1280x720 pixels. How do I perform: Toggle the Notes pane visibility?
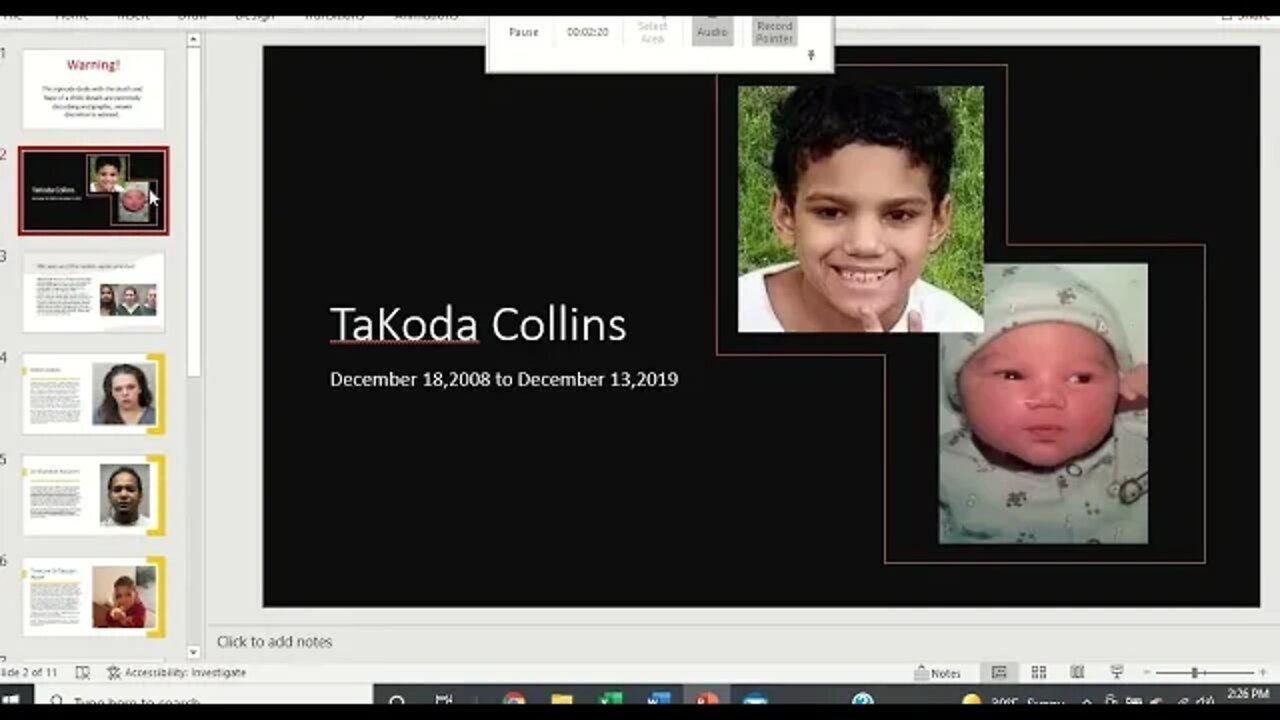(938, 672)
